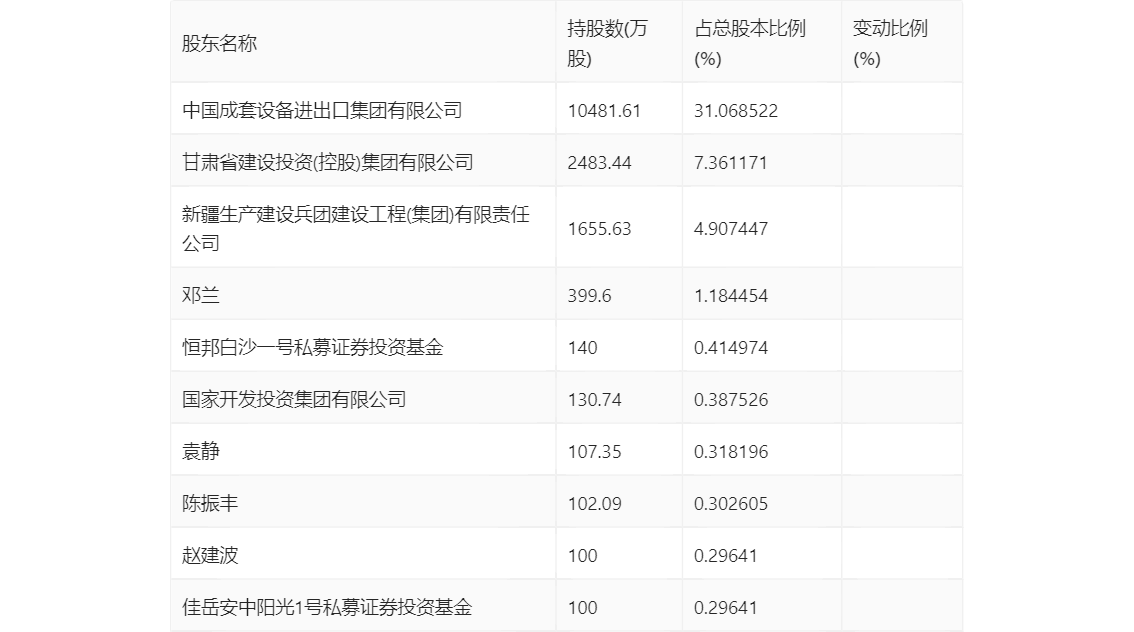Select the 399.6 shares value
Screen dimensions: 1134x632
pyautogui.click(x=589, y=296)
